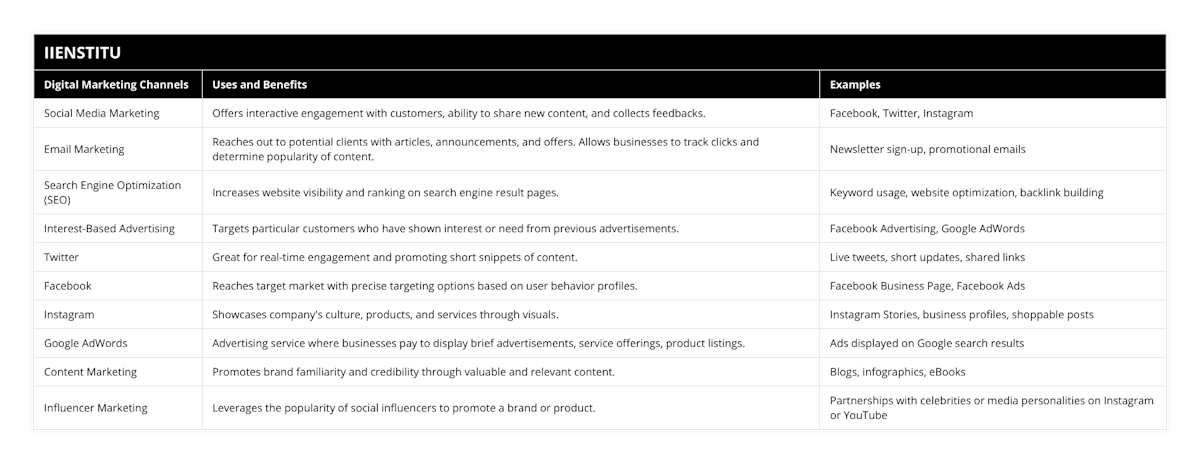
Task: Select the "Ads displayed on Google search results" cell
Action: tap(926, 343)
